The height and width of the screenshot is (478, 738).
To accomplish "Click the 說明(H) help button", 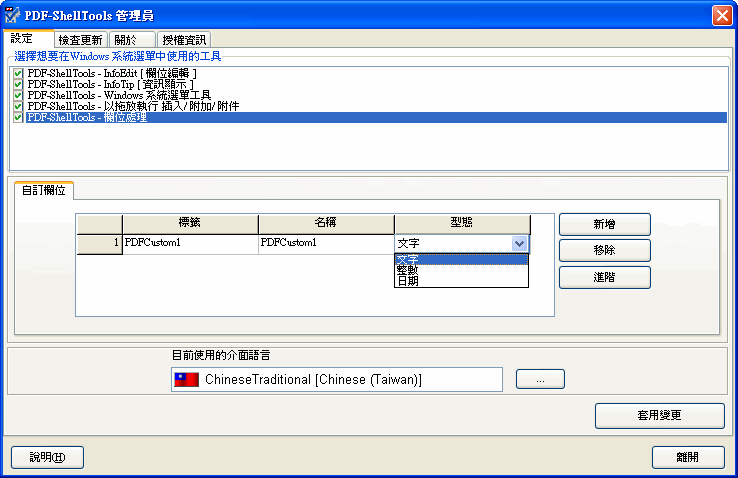I will tap(48, 457).
